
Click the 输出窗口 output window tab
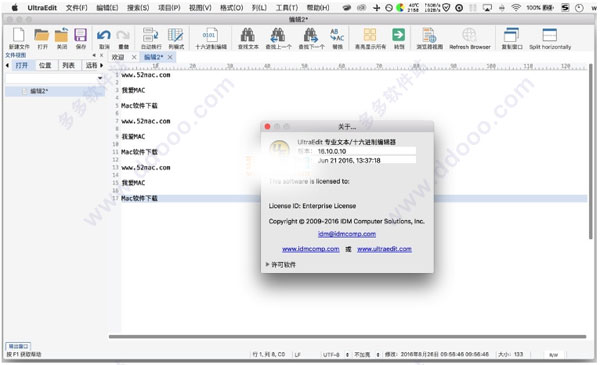point(18,346)
